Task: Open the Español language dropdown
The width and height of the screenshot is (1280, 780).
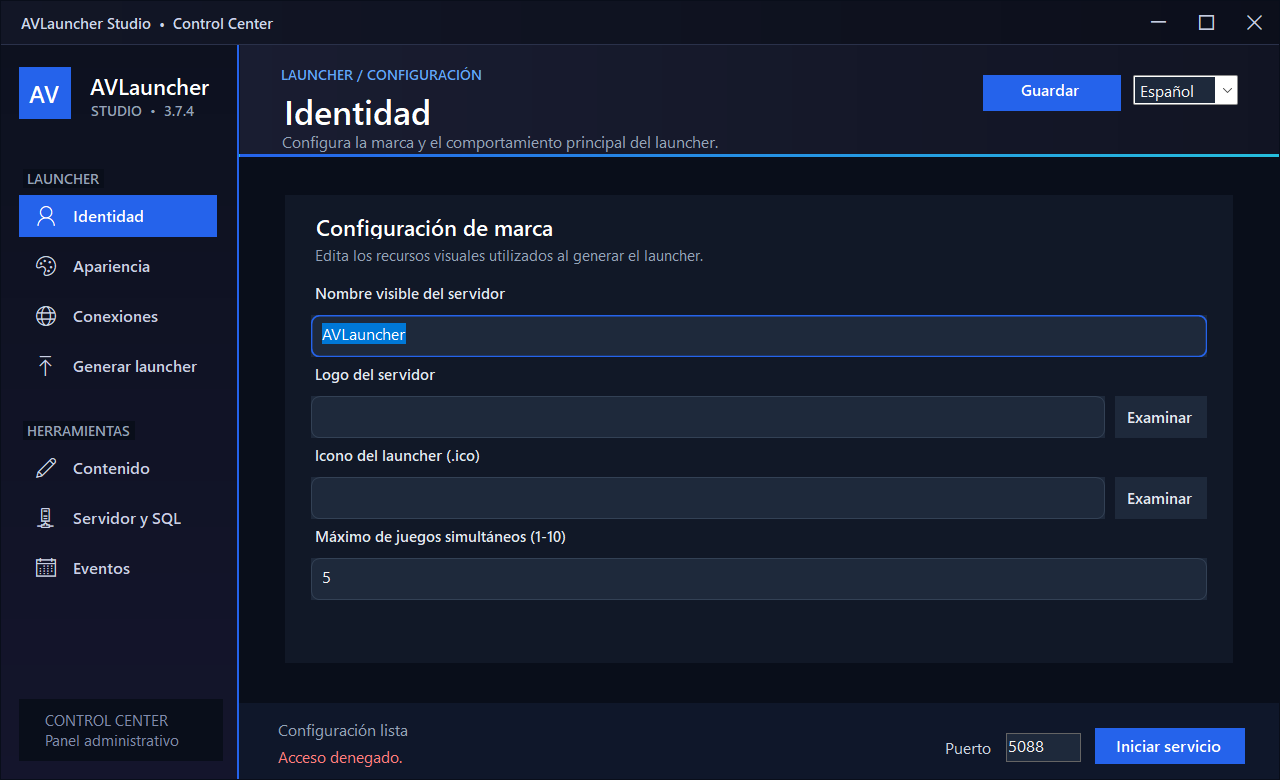Action: coord(1185,90)
